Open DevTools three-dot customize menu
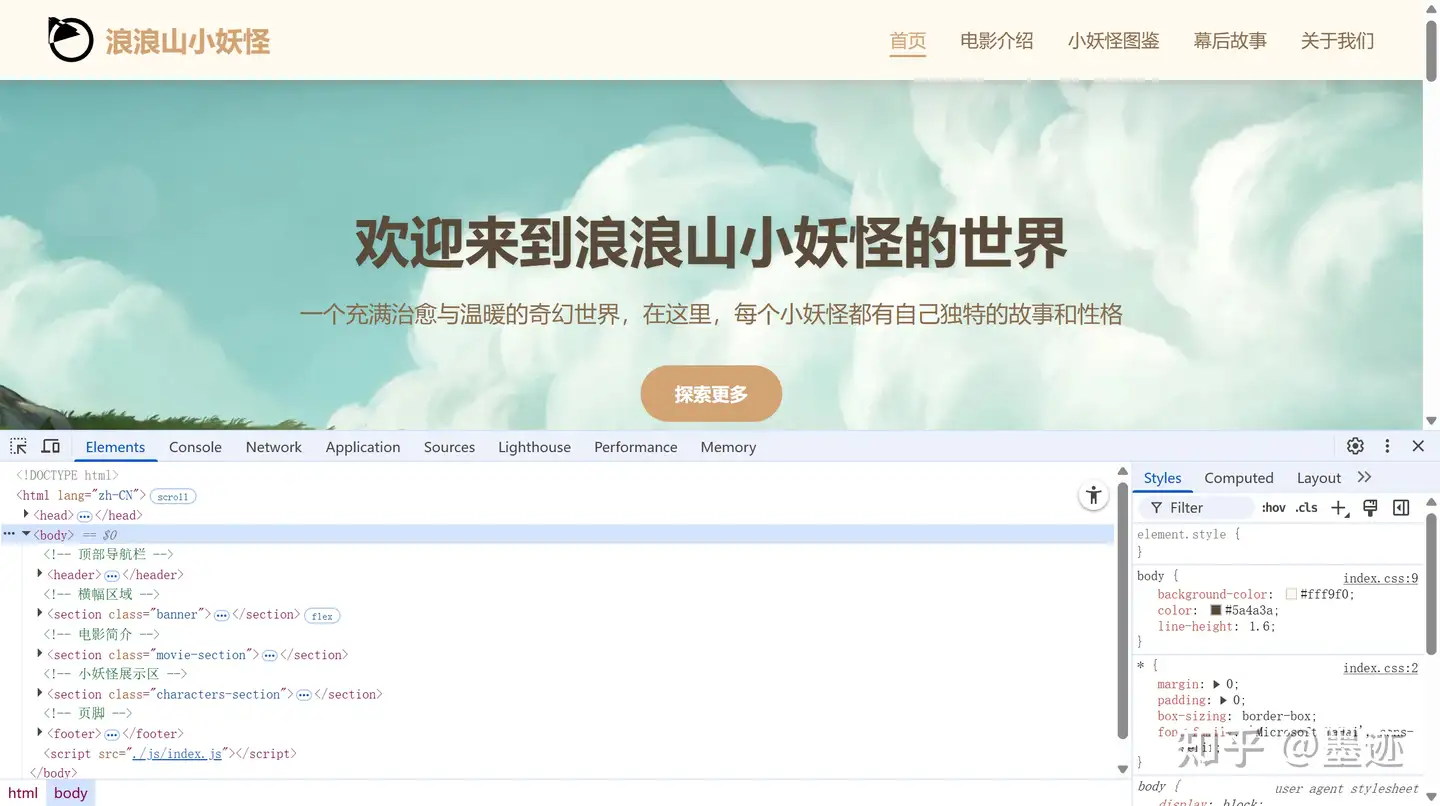Viewport: 1440px width, 806px height. click(x=1387, y=446)
